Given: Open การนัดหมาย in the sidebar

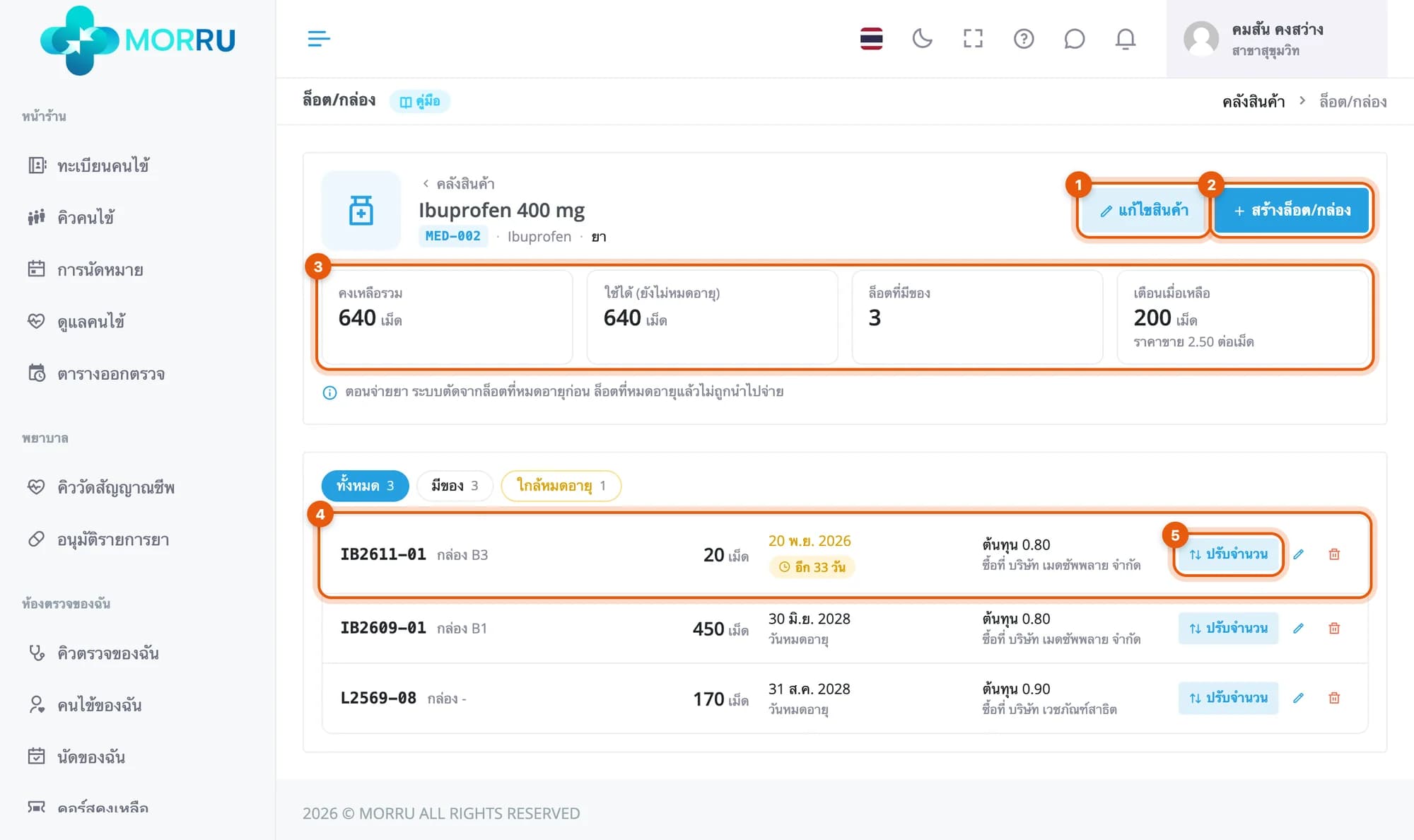Looking at the screenshot, I should tap(86, 269).
